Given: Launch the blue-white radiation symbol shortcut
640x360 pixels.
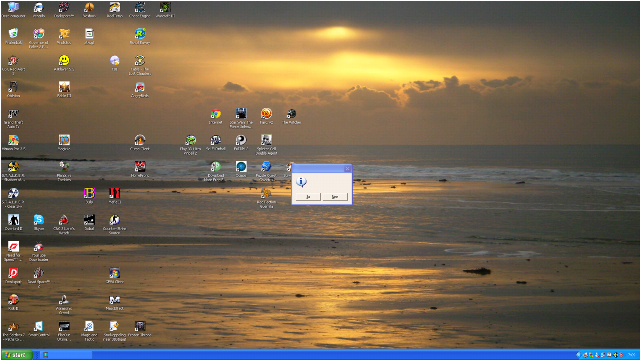Looking at the screenshot, I should point(13,193).
